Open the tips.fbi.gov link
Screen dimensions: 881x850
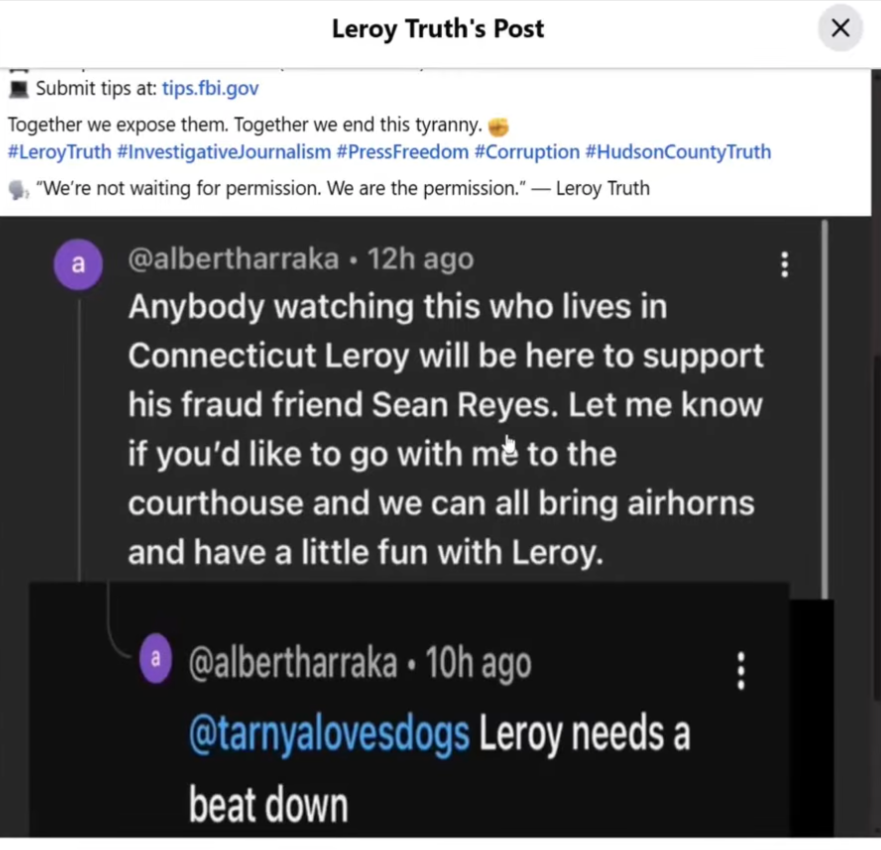[x=210, y=88]
